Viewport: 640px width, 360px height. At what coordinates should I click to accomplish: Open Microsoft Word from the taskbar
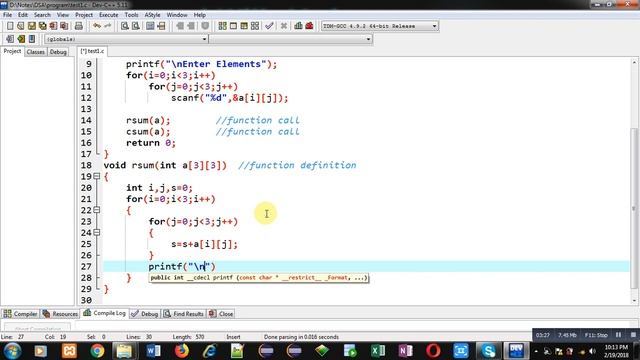153,351
